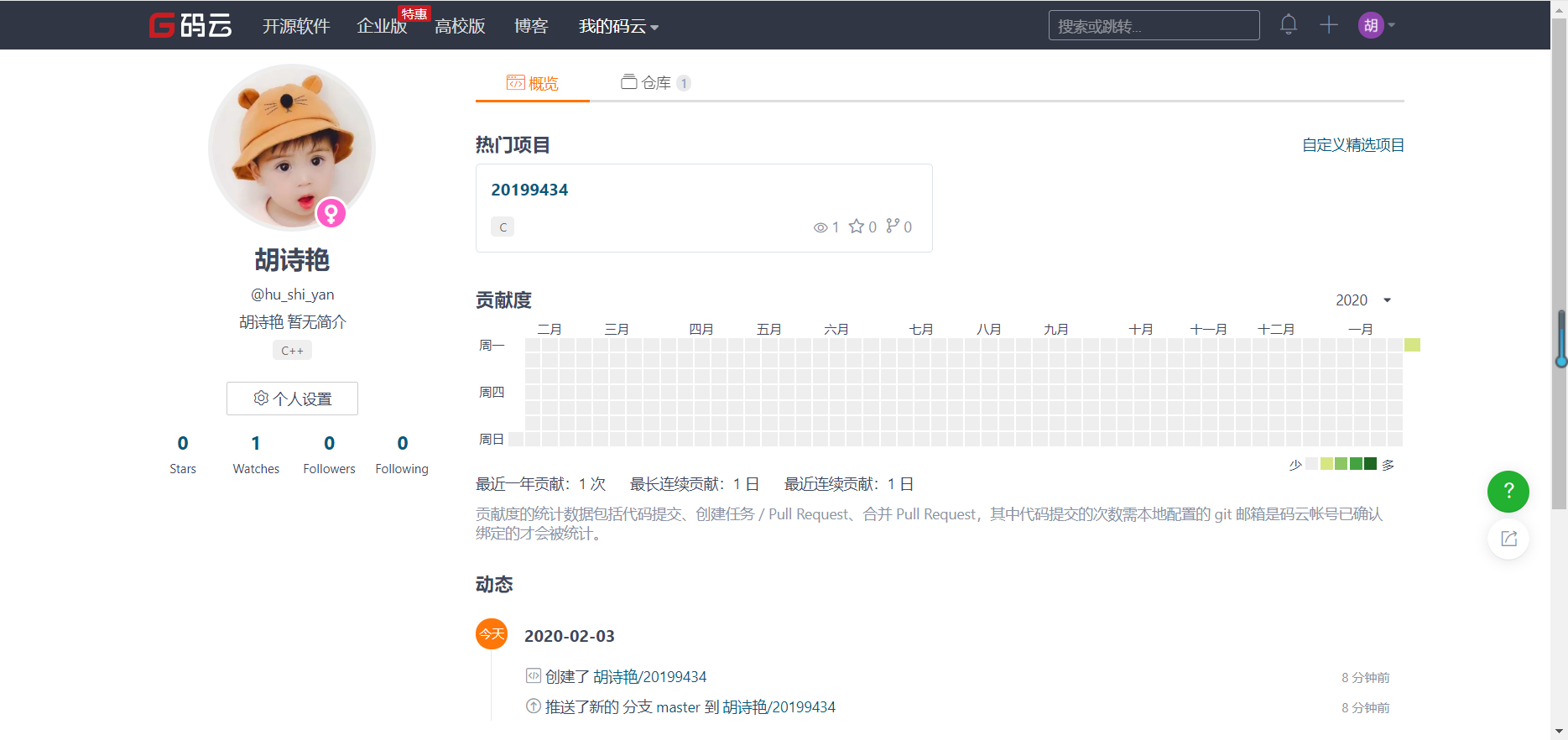Click the star icon on 20199434 card

856,227
